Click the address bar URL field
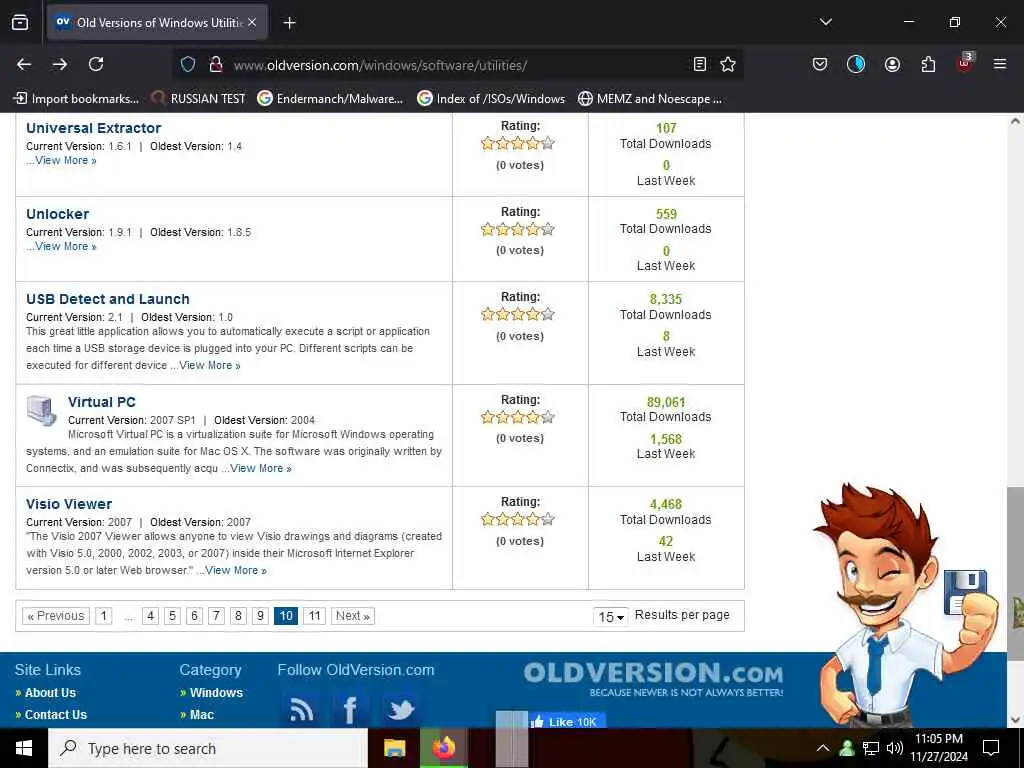The image size is (1024, 768). click(457, 65)
